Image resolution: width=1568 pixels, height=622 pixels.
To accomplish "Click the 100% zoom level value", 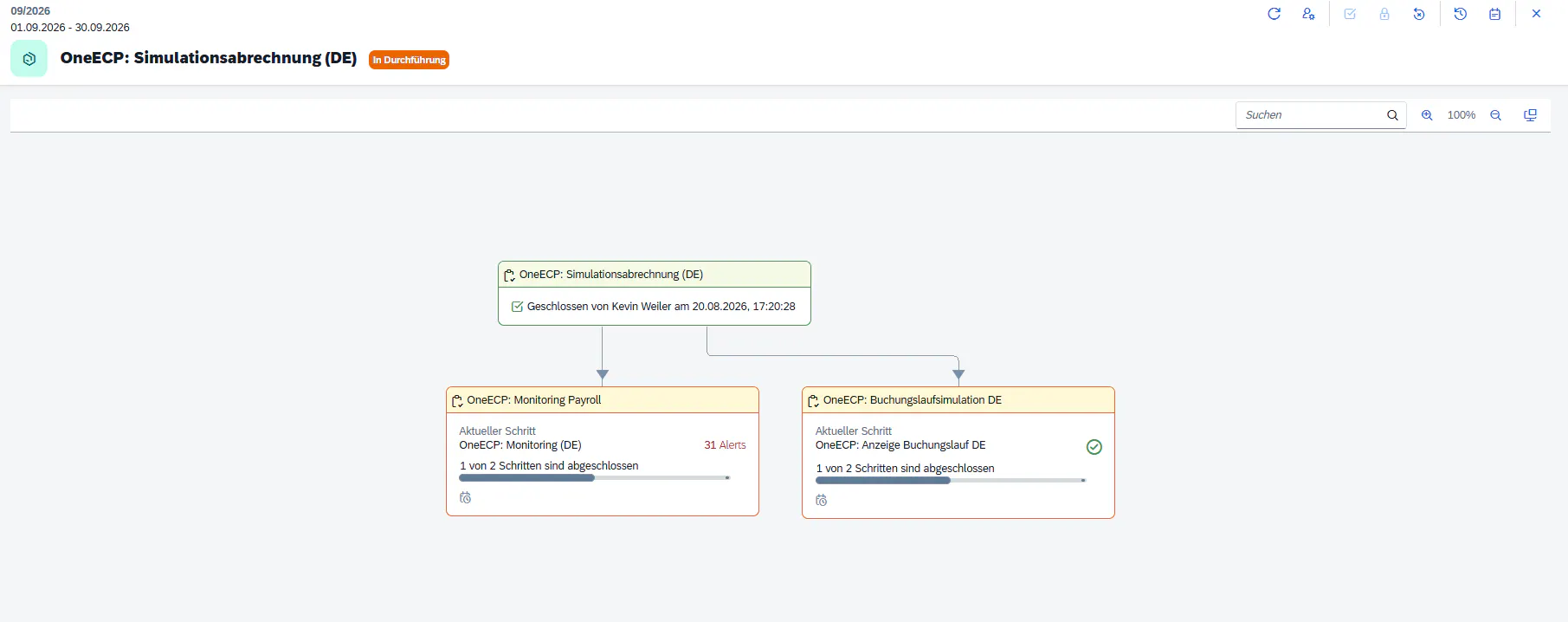I will pos(1462,115).
